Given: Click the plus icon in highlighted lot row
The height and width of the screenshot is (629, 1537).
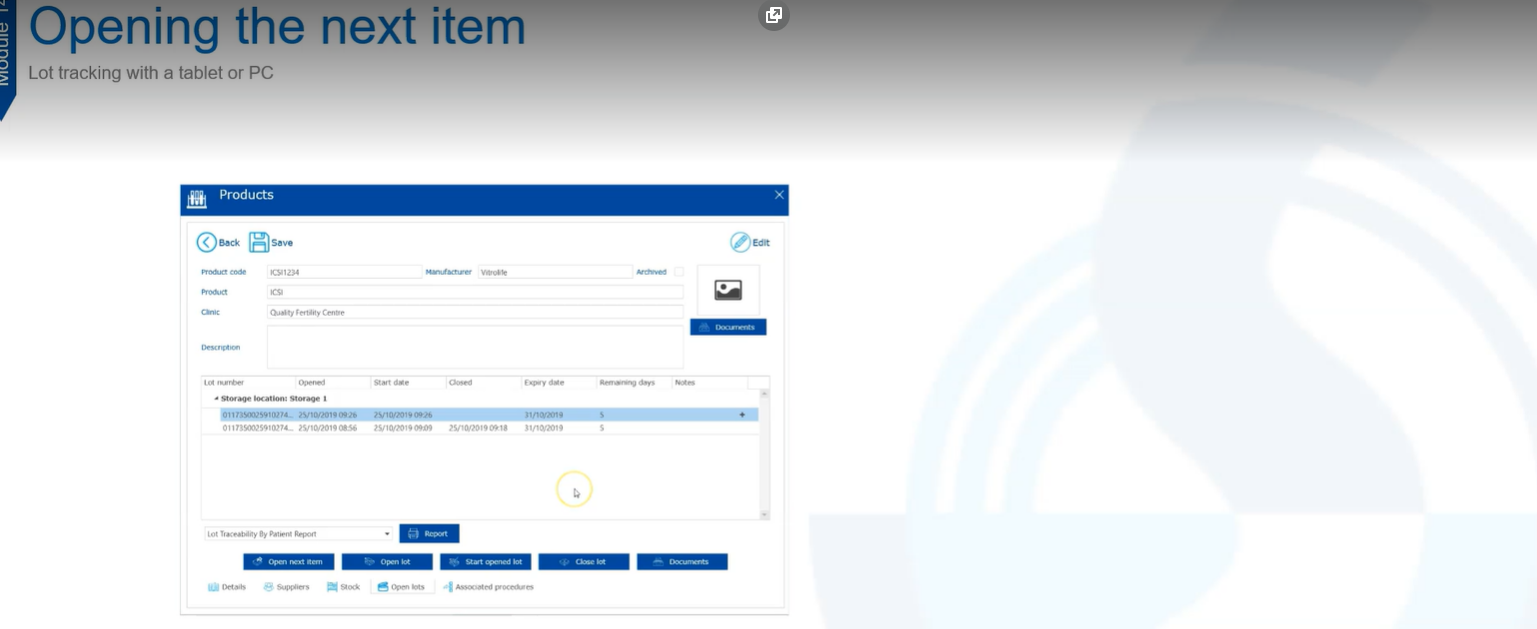Looking at the screenshot, I should click(741, 415).
